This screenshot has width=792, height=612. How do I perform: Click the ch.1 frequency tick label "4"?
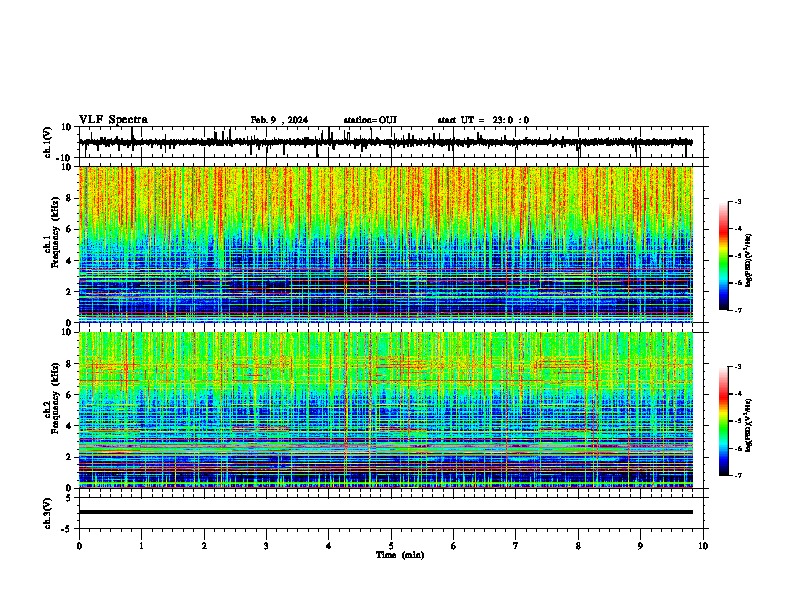pyautogui.click(x=69, y=261)
